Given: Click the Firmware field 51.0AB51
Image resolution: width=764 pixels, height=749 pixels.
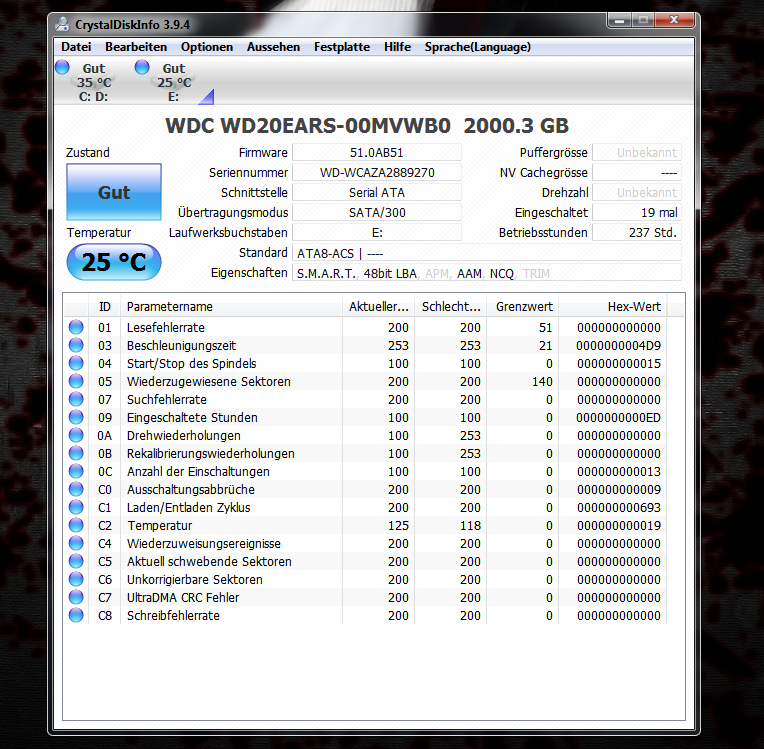Looking at the screenshot, I should coord(377,153).
